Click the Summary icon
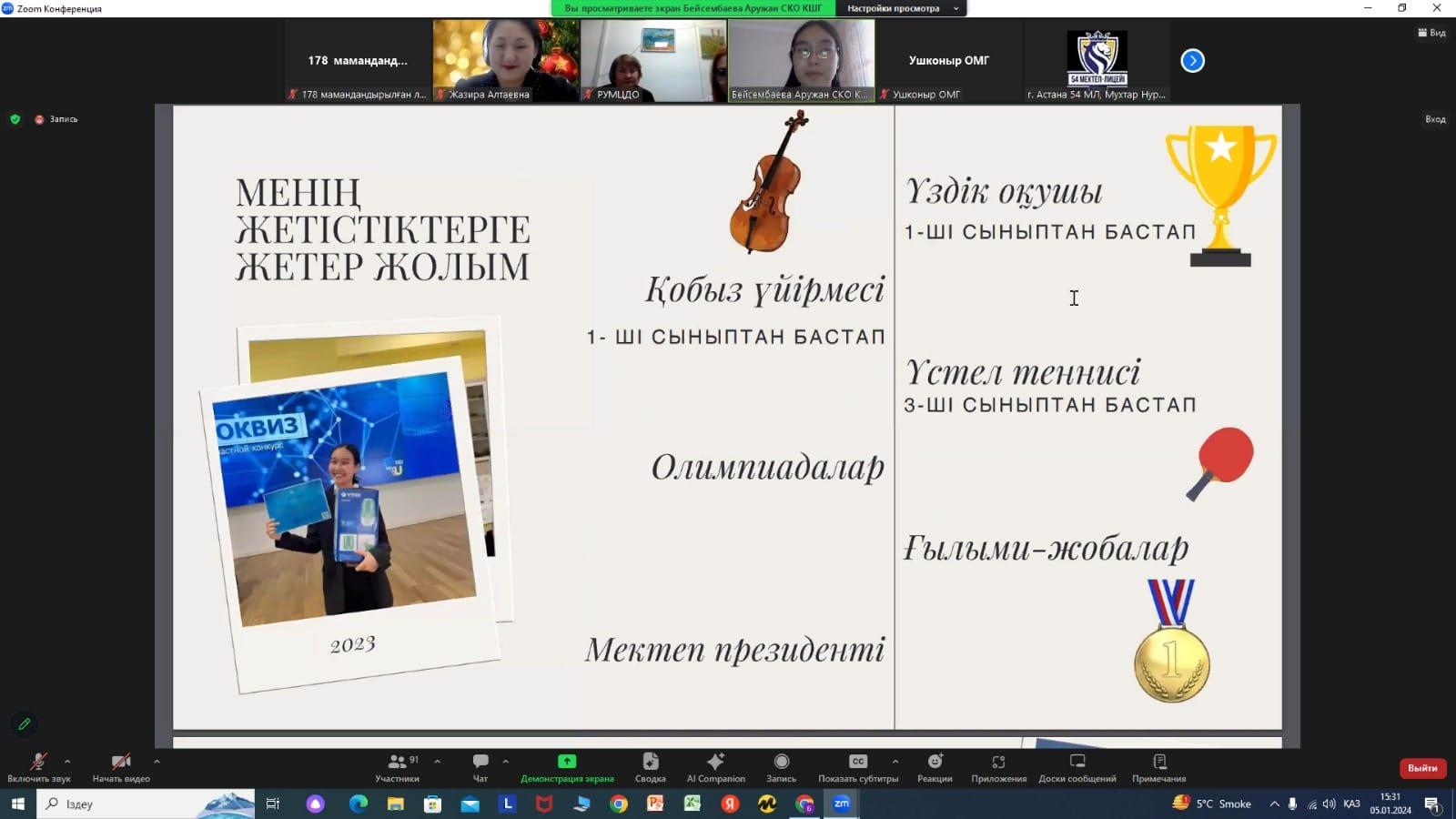The width and height of the screenshot is (1456, 819). [x=650, y=766]
